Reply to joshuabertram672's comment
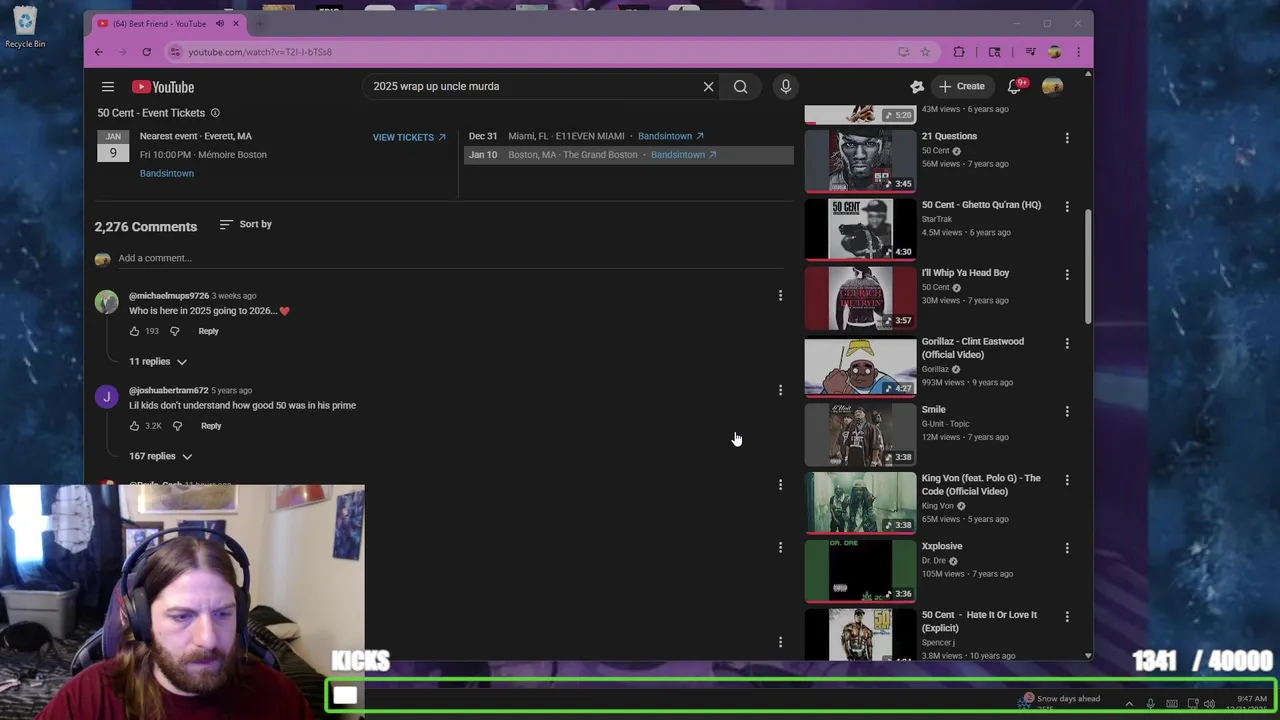1280x720 pixels. (211, 426)
